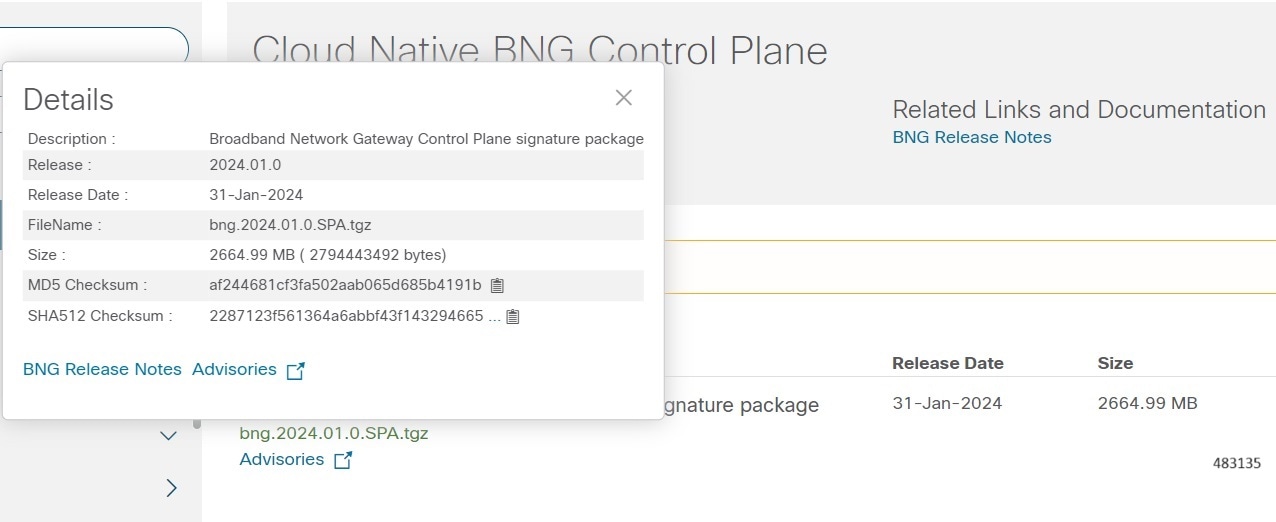Copy the SHA512 checksum via clipboard icon

tap(513, 316)
